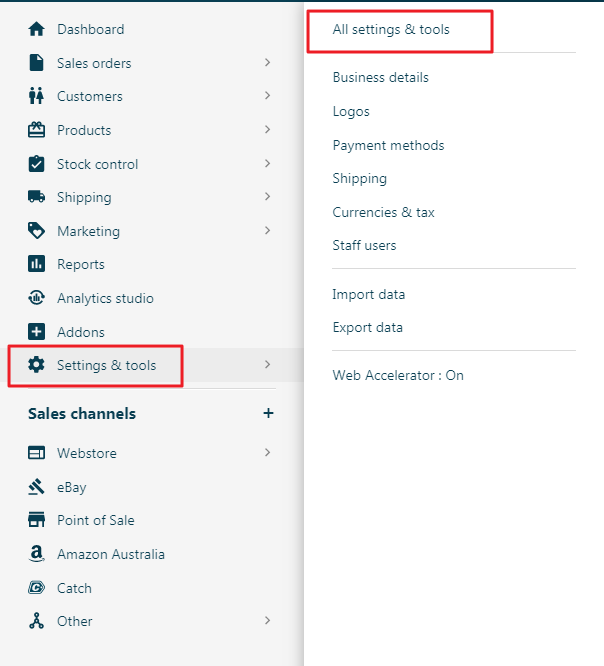Toggle Web Accelerator : On setting

(398, 375)
